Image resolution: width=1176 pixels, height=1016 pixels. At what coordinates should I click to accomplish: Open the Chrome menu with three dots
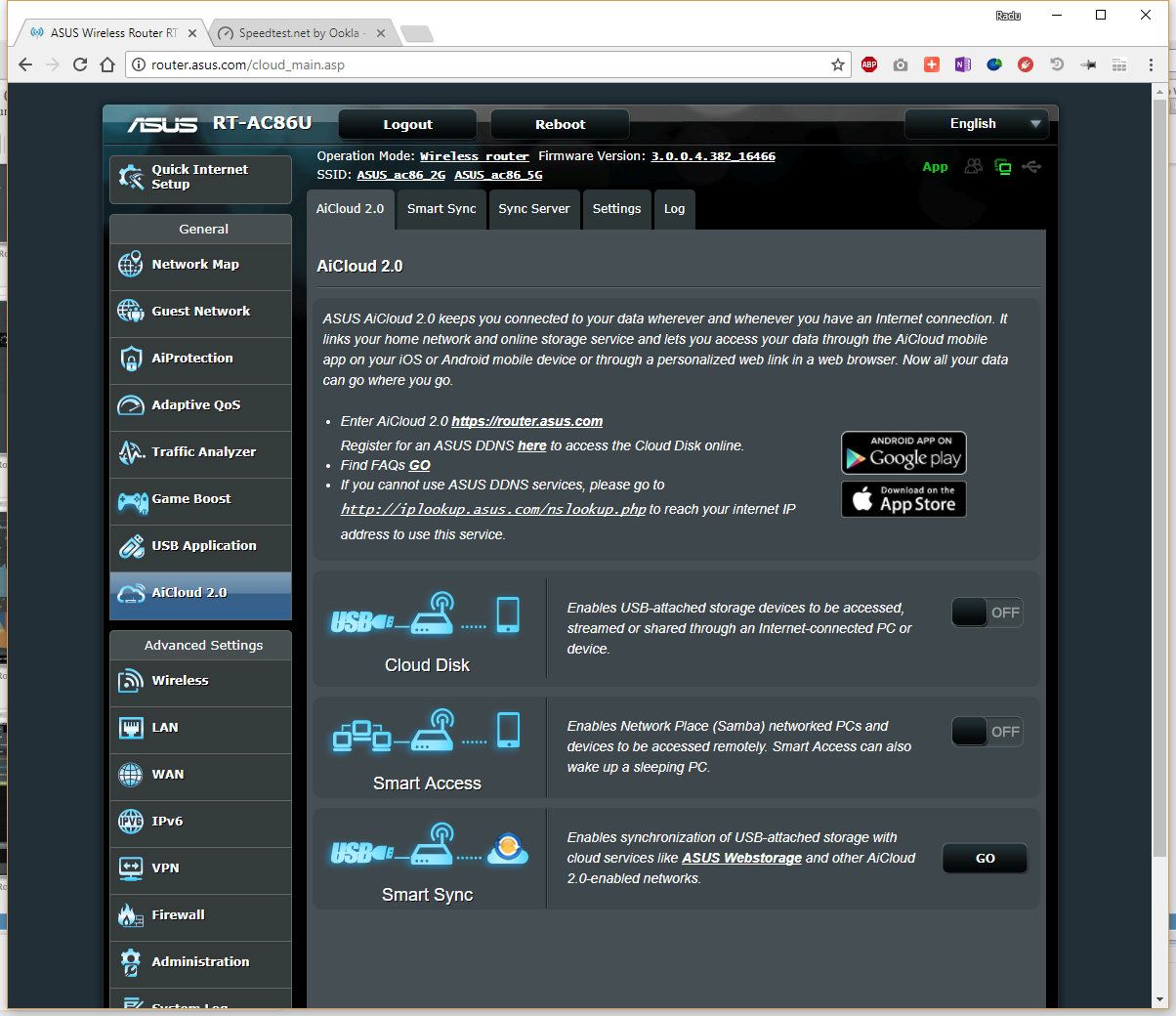[1151, 64]
